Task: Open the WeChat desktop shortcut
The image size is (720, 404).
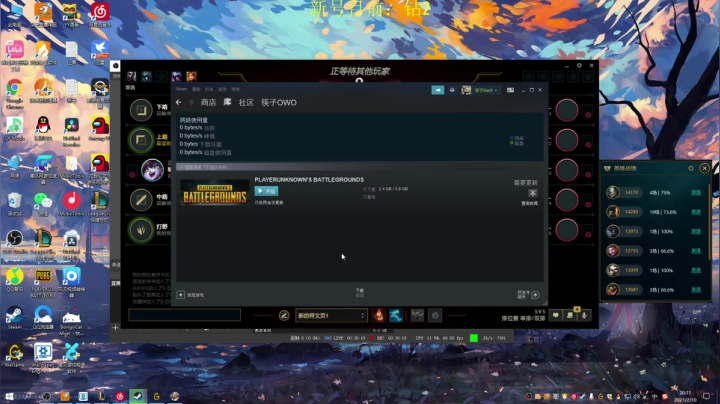Action: pyautogui.click(x=43, y=204)
